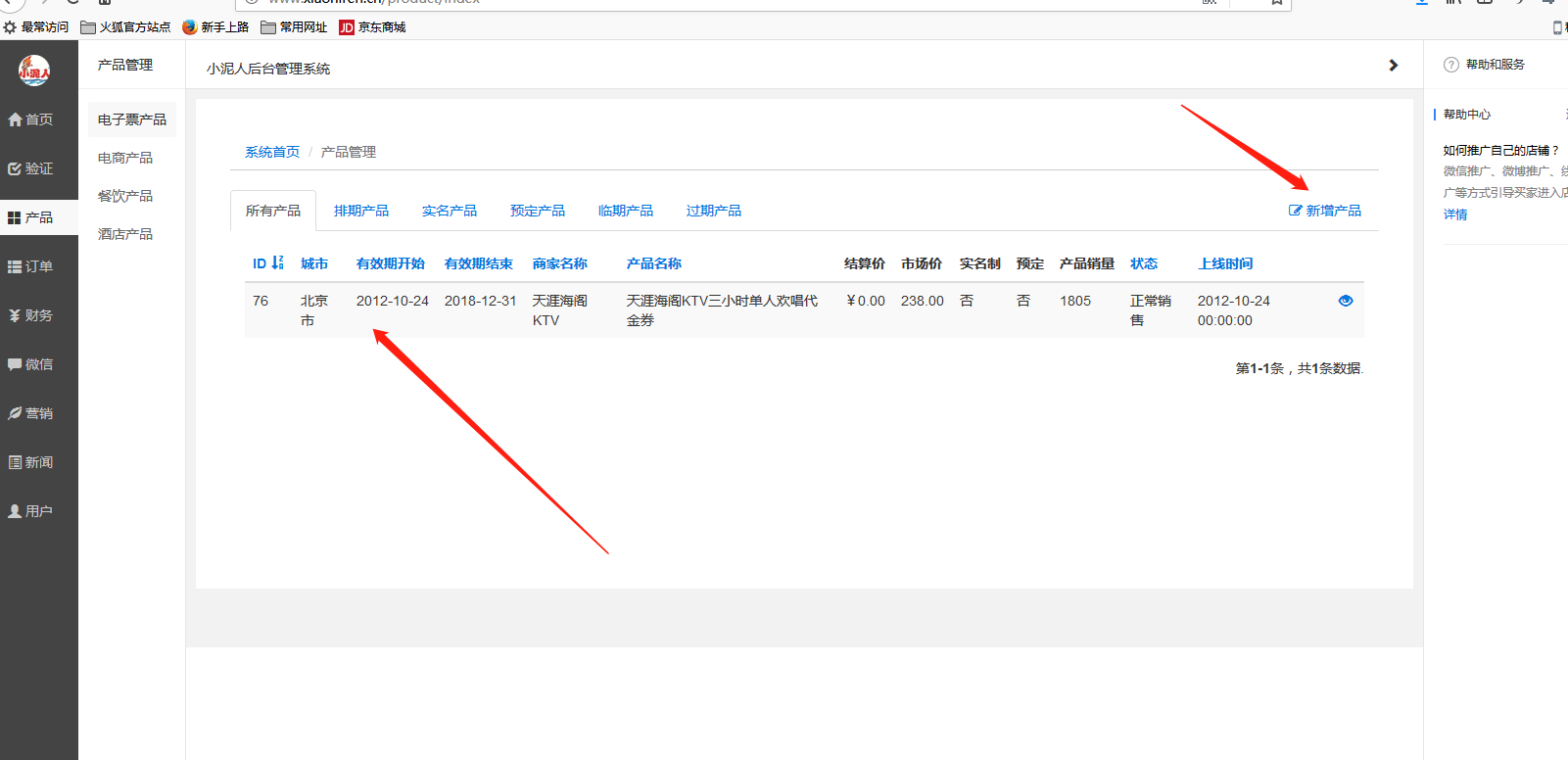
Task: Click the eye icon to view product 76
Action: [1345, 301]
